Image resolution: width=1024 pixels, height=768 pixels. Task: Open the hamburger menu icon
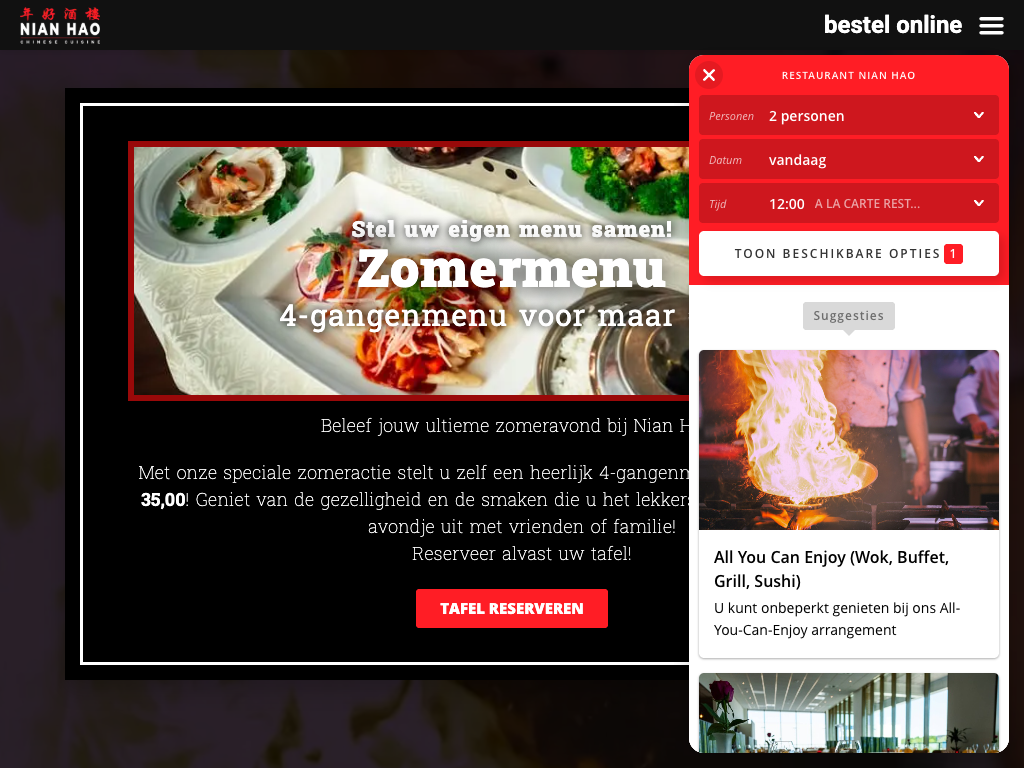click(991, 25)
